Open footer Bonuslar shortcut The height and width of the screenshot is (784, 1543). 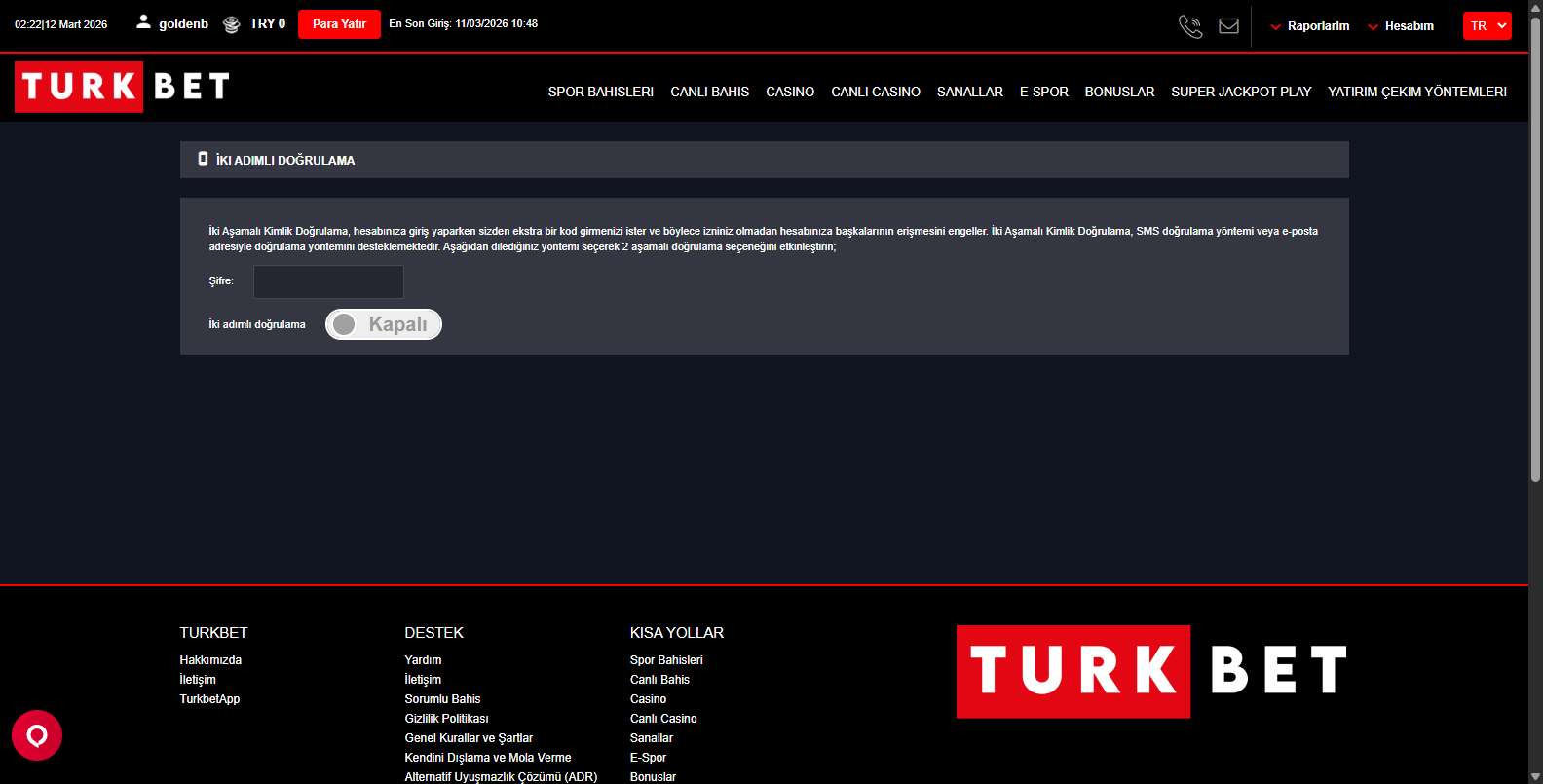pos(653,776)
